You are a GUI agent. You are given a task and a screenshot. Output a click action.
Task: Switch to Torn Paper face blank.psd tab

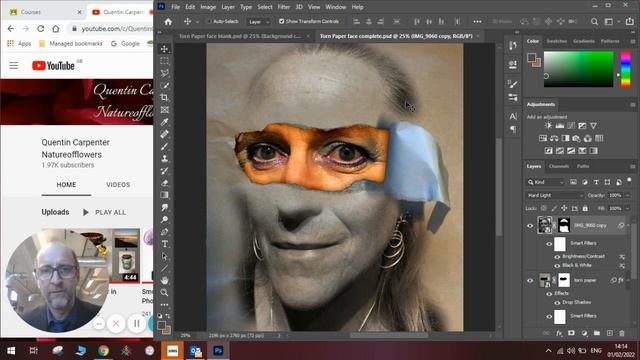pyautogui.click(x=240, y=36)
